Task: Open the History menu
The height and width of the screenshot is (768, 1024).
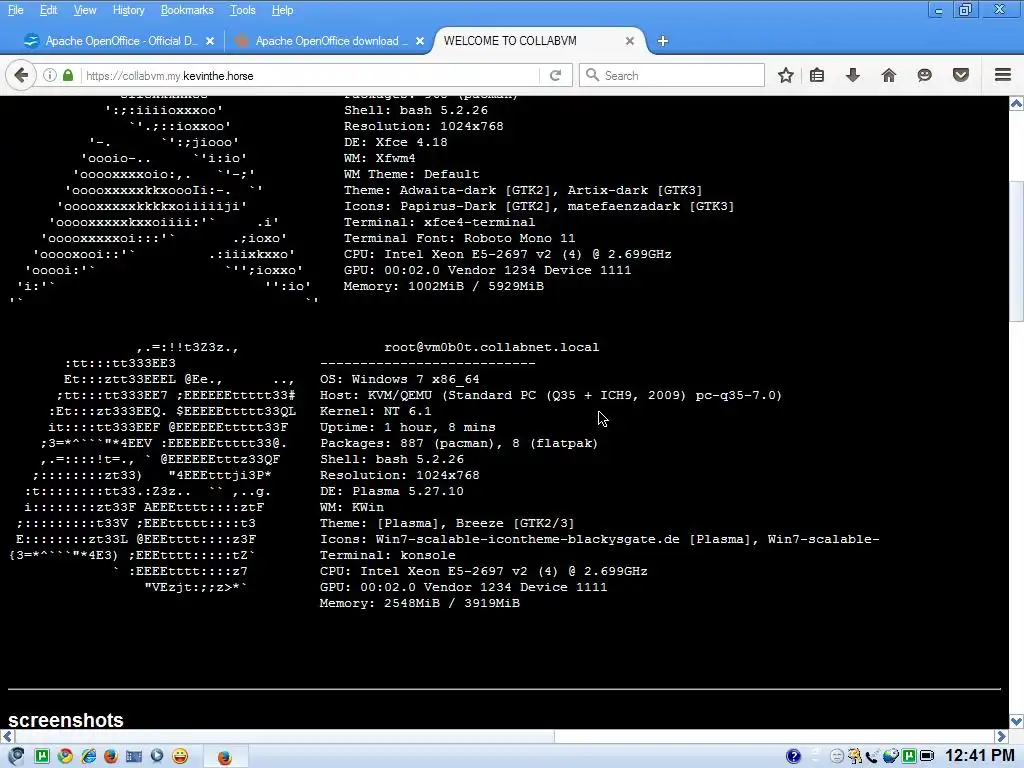Action: point(129,10)
